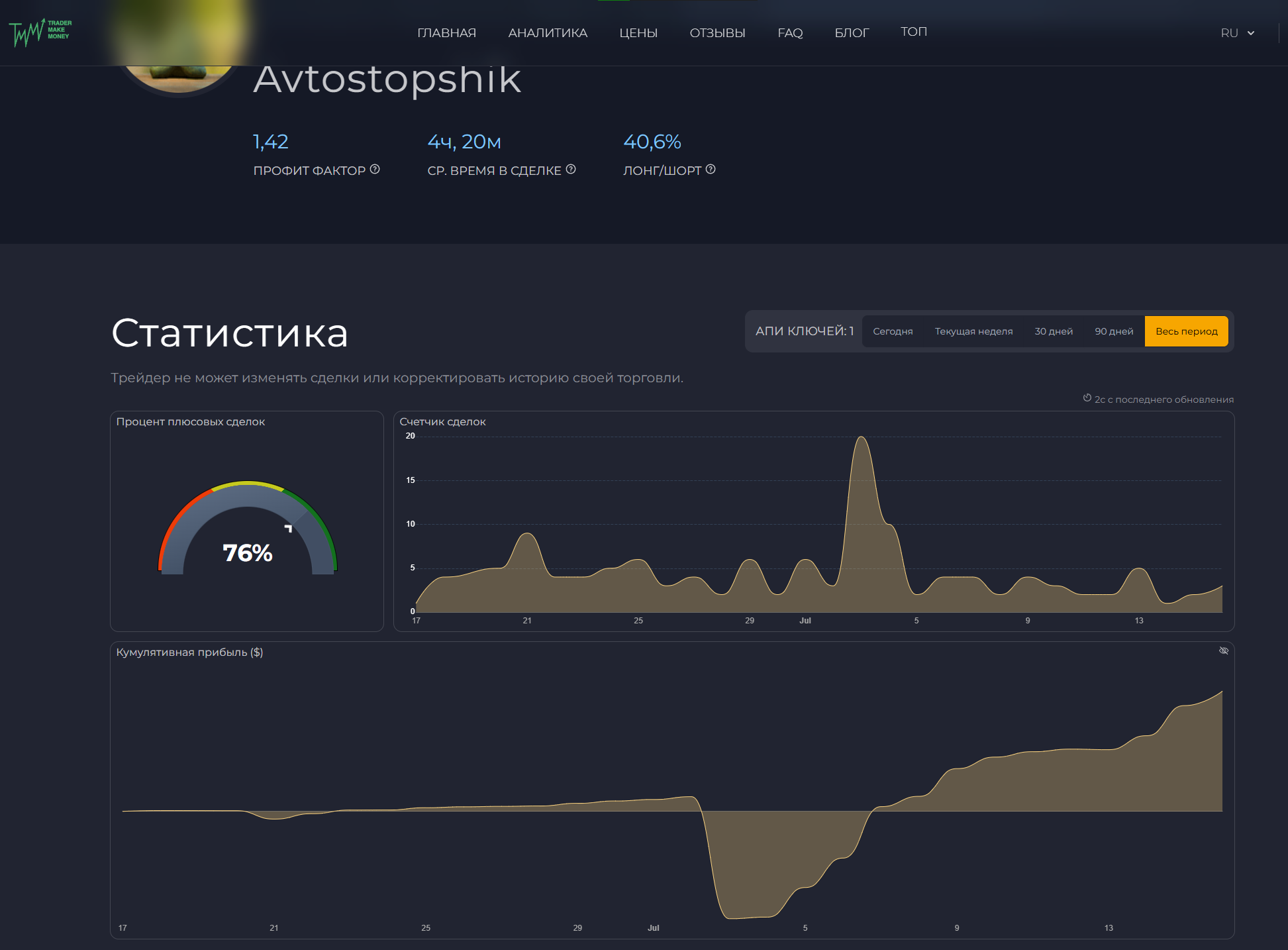1288x950 pixels.
Task: Open the RU language dropdown
Action: coord(1230,32)
